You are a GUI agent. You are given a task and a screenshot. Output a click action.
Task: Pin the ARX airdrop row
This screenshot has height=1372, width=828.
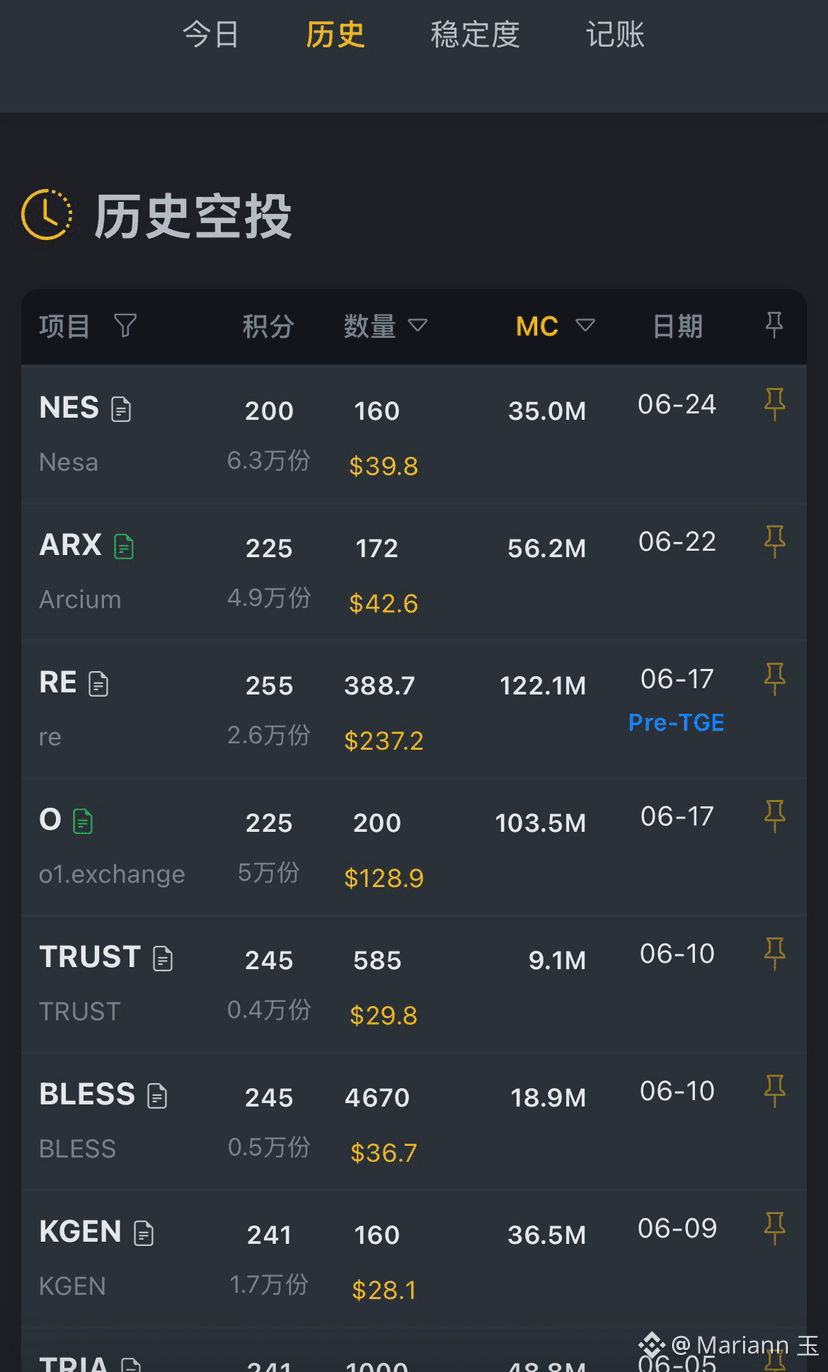pyautogui.click(x=774, y=541)
